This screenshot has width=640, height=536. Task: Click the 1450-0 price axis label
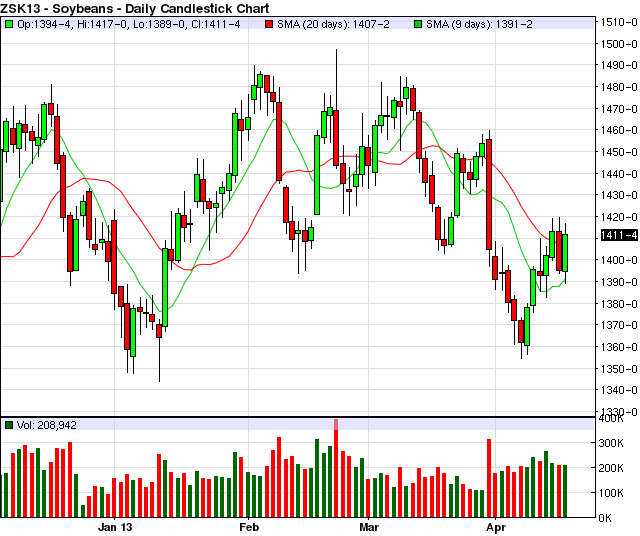tap(619, 152)
